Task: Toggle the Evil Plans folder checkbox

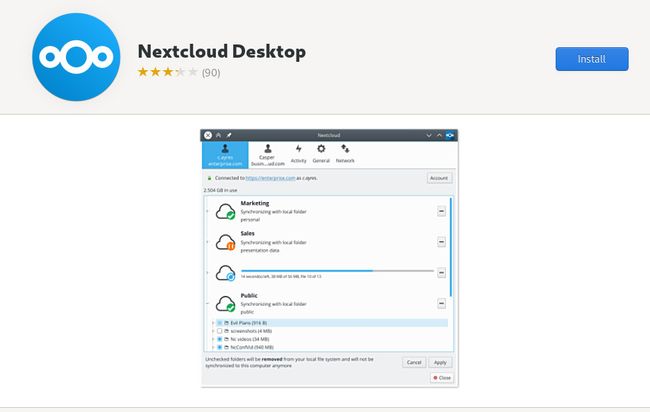Action: coord(220,323)
